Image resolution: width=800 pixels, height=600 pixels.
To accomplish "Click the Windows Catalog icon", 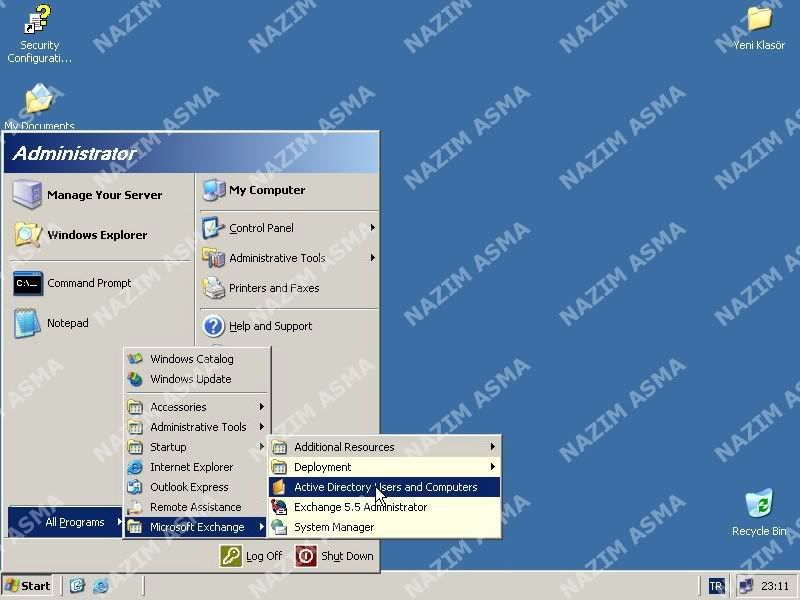I will (x=135, y=359).
